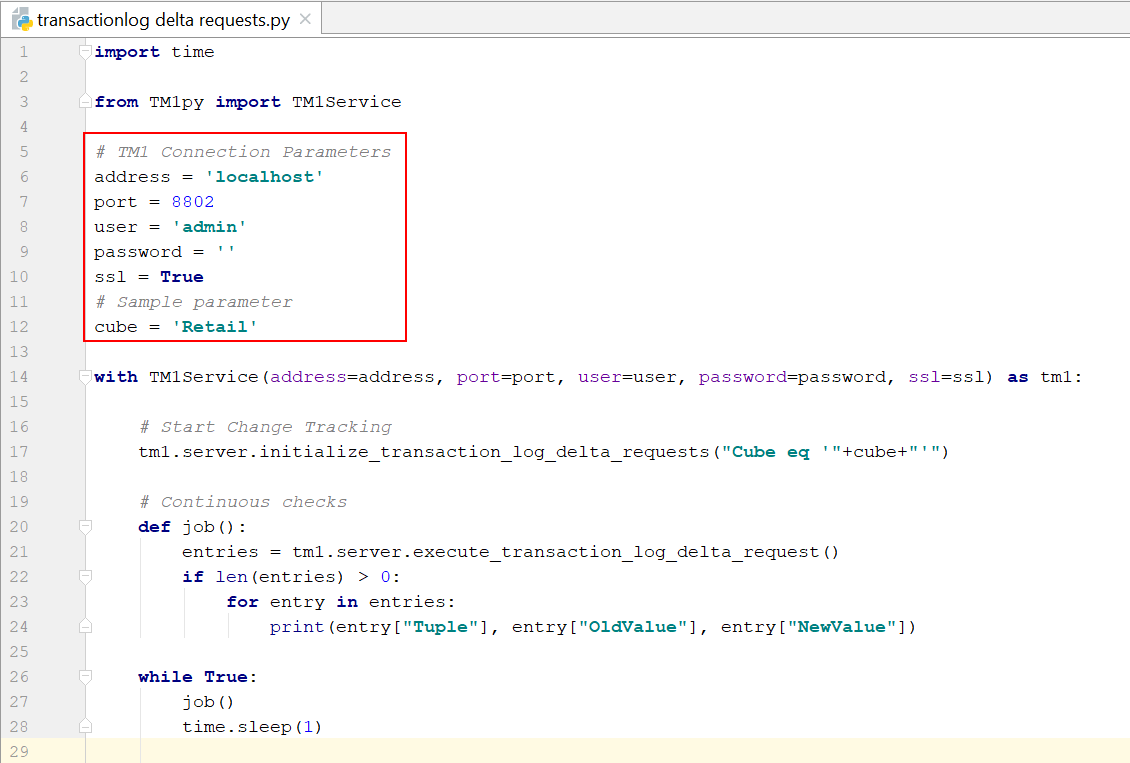The image size is (1130, 763).
Task: Collapse the with TM1Service block on line 14
Action: (x=85, y=377)
